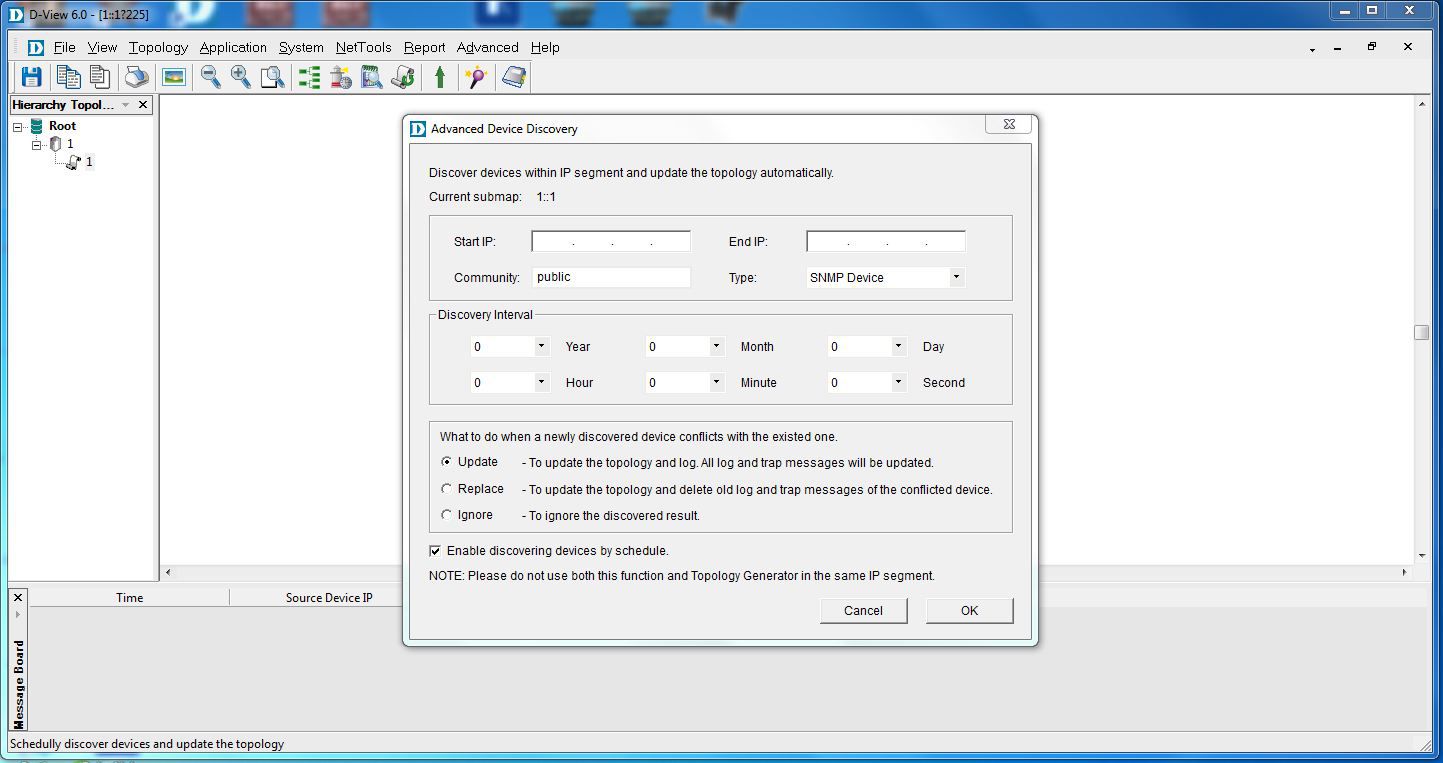Click the Copy toolbar icon

pyautogui.click(x=68, y=77)
